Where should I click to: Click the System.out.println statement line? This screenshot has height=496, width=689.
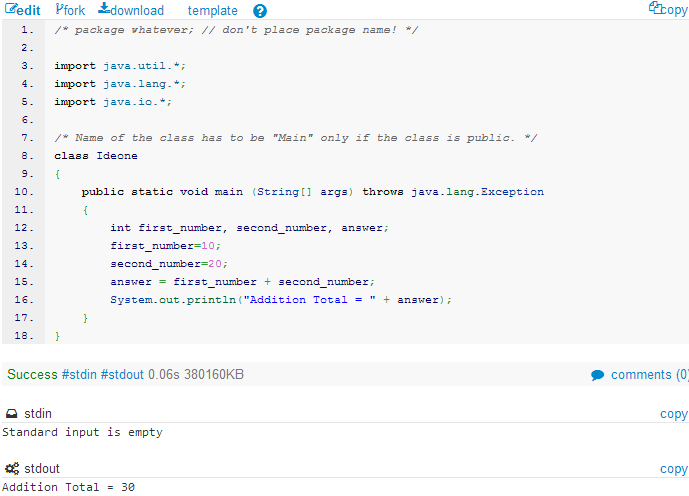tap(281, 300)
